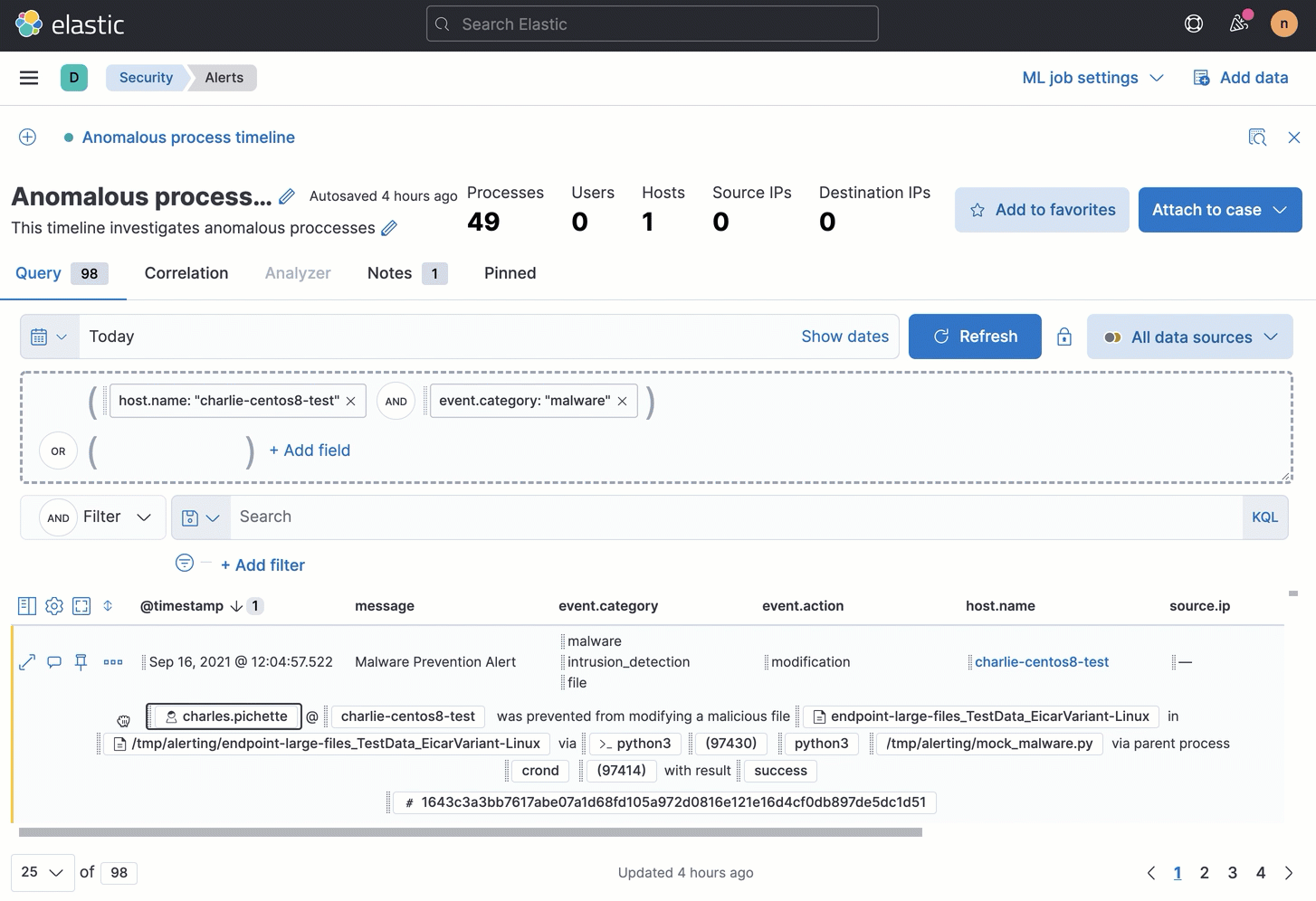Open the Attach to case dropdown arrow
Screen dimensions: 1316x901
(1279, 209)
